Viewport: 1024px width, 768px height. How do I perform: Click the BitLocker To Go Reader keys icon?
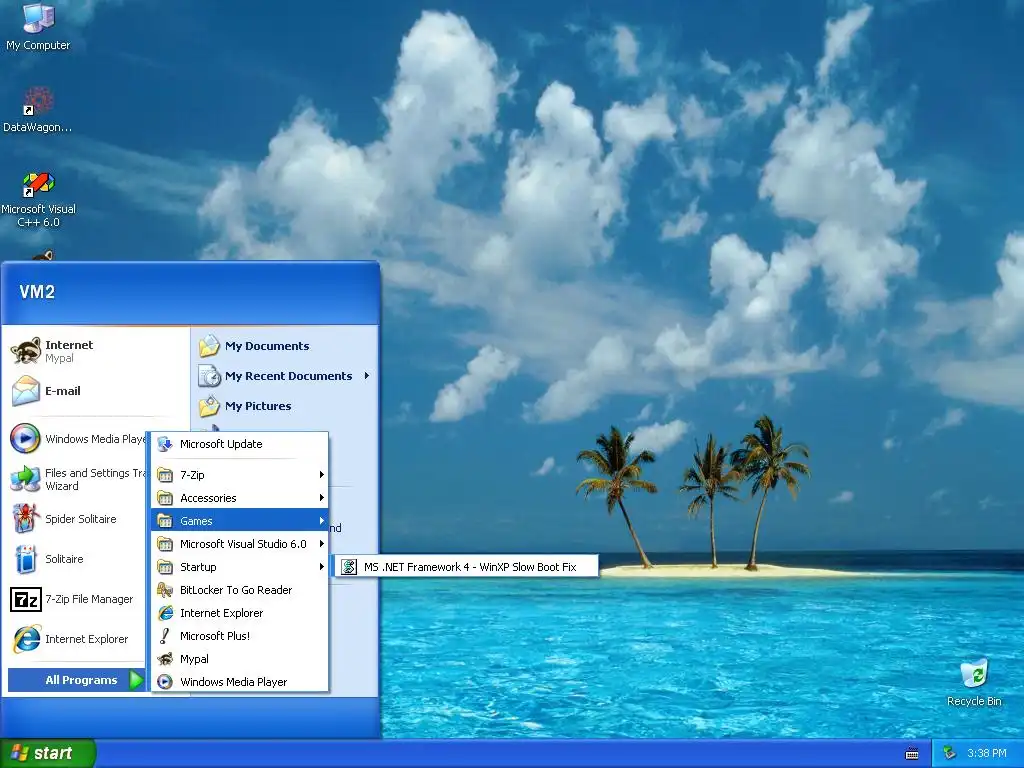coord(165,590)
